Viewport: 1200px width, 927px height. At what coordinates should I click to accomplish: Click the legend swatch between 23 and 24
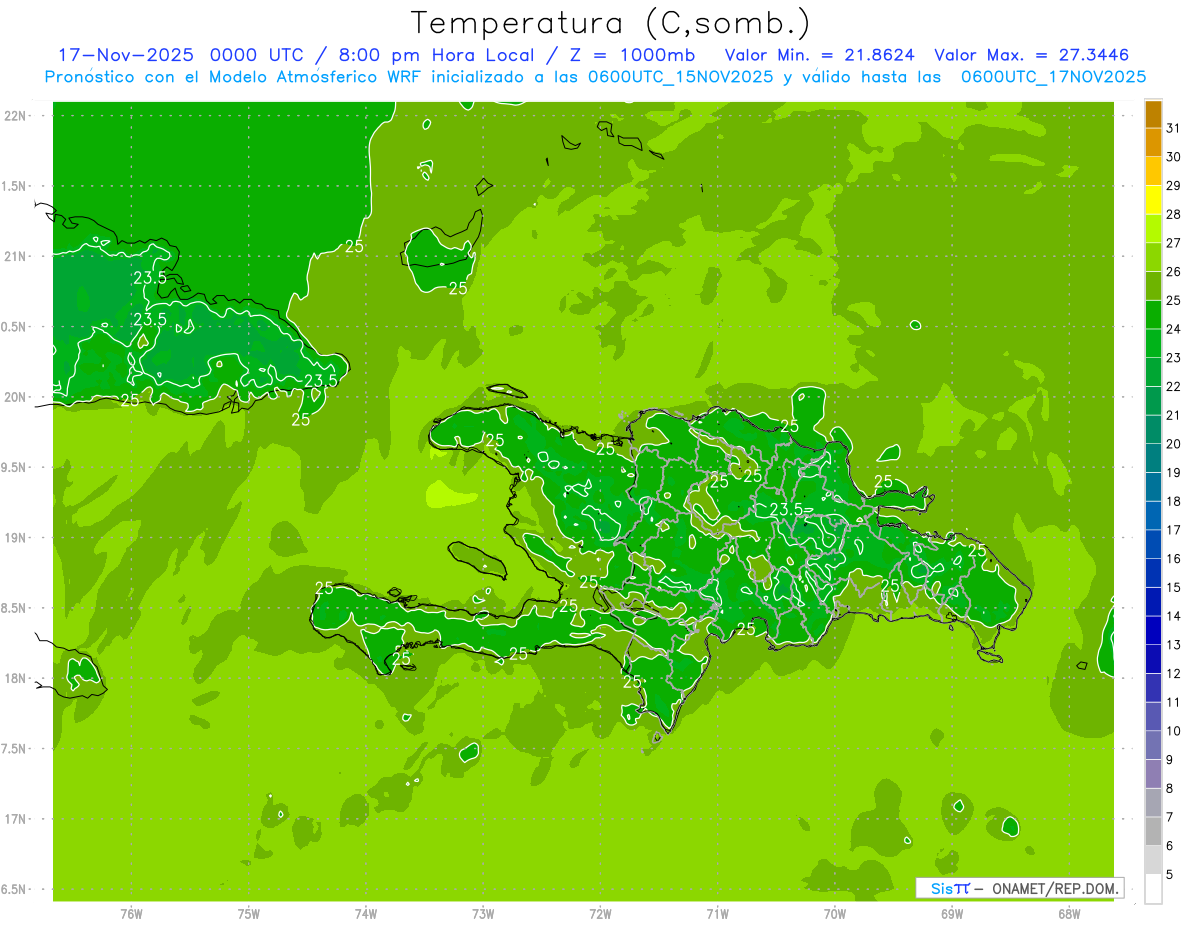(x=1153, y=343)
